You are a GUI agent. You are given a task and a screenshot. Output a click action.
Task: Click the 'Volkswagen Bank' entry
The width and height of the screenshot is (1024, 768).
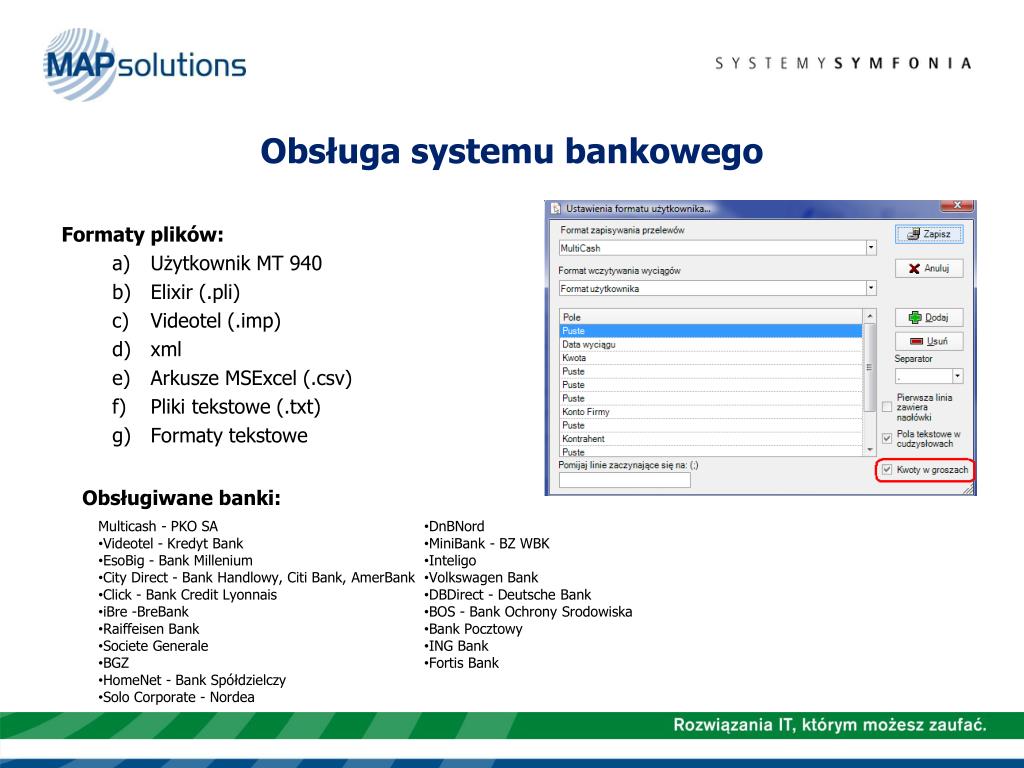[481, 577]
